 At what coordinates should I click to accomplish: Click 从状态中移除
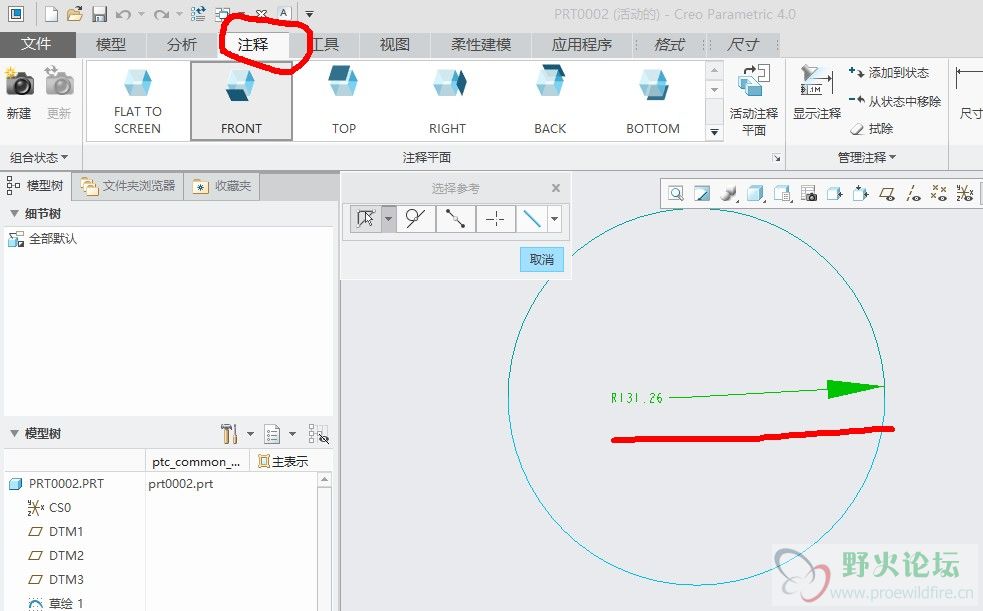[895, 101]
